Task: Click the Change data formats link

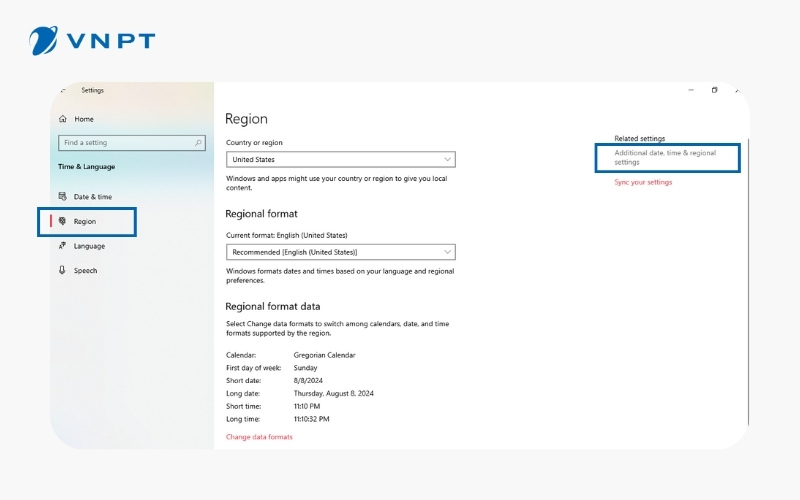Action: coord(259,437)
